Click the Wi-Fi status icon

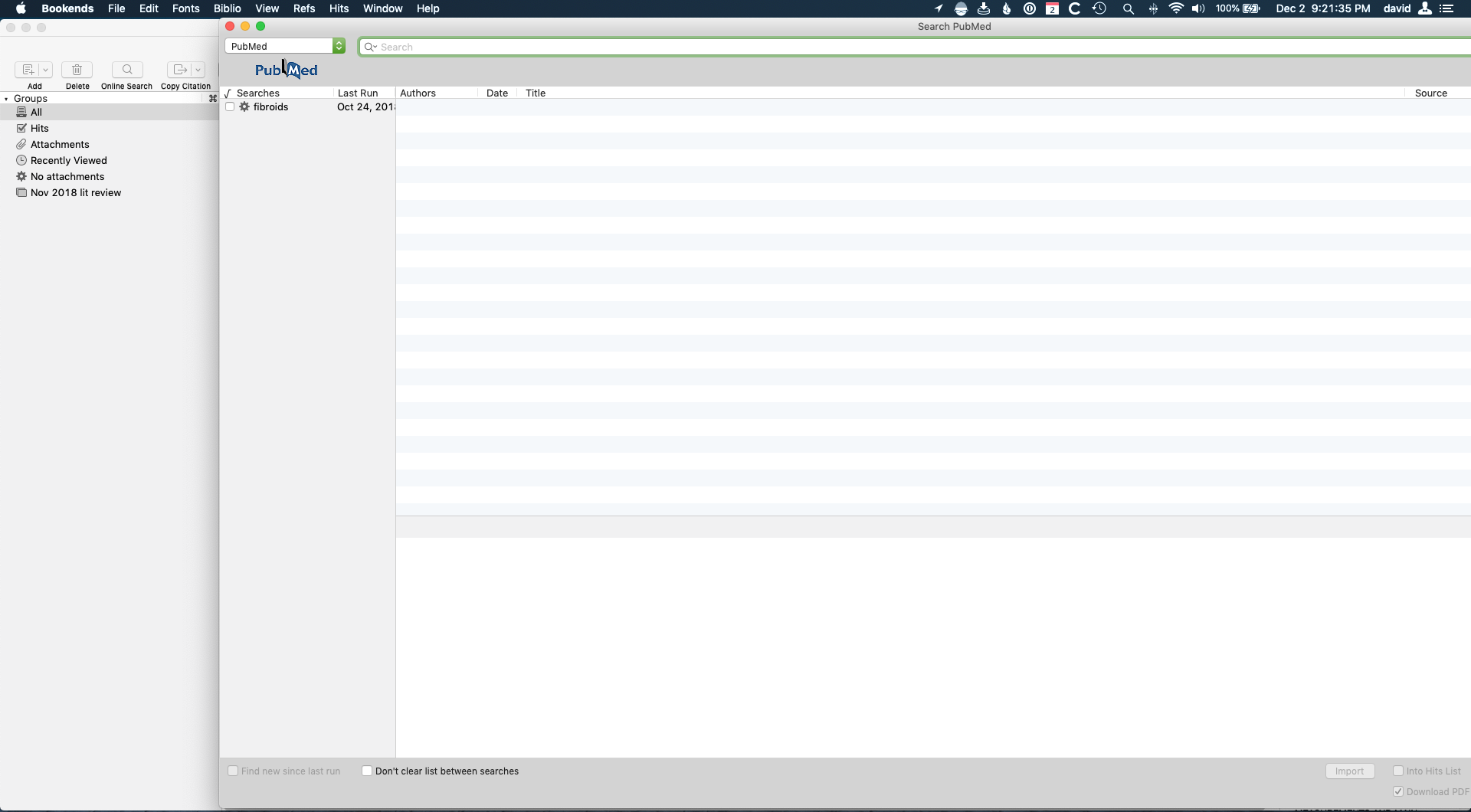point(1176,8)
